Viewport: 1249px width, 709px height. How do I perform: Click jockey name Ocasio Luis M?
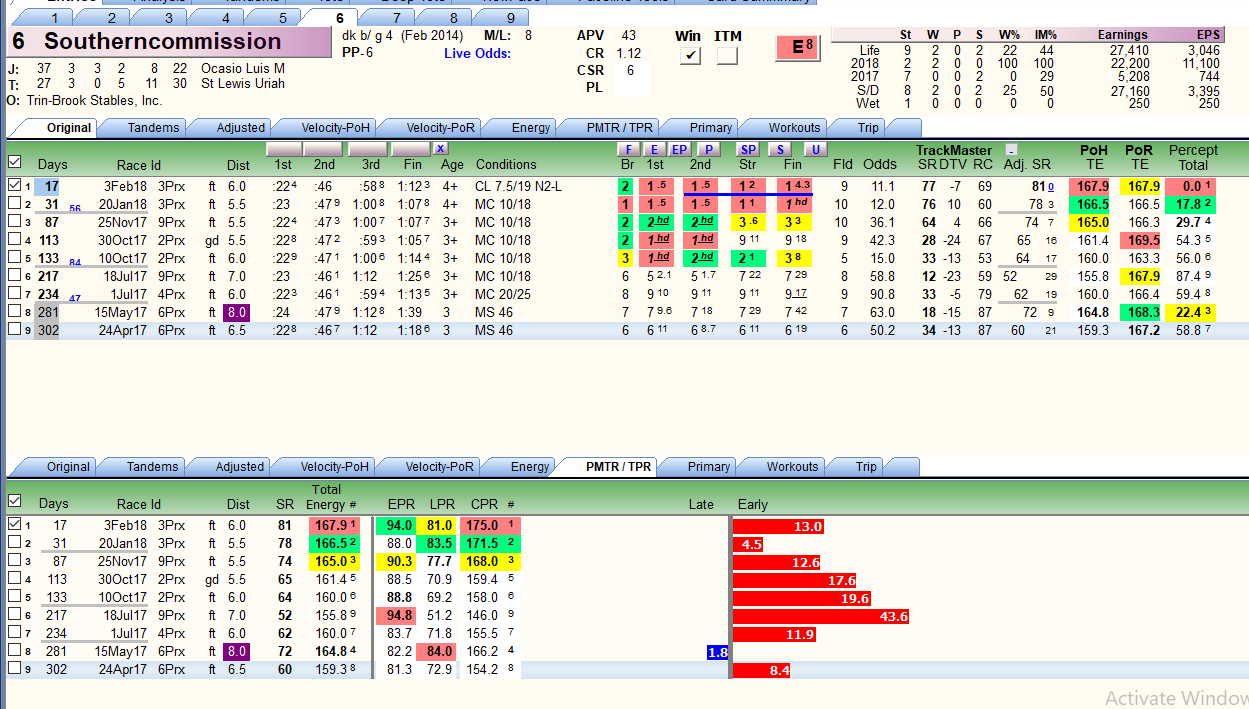243,68
